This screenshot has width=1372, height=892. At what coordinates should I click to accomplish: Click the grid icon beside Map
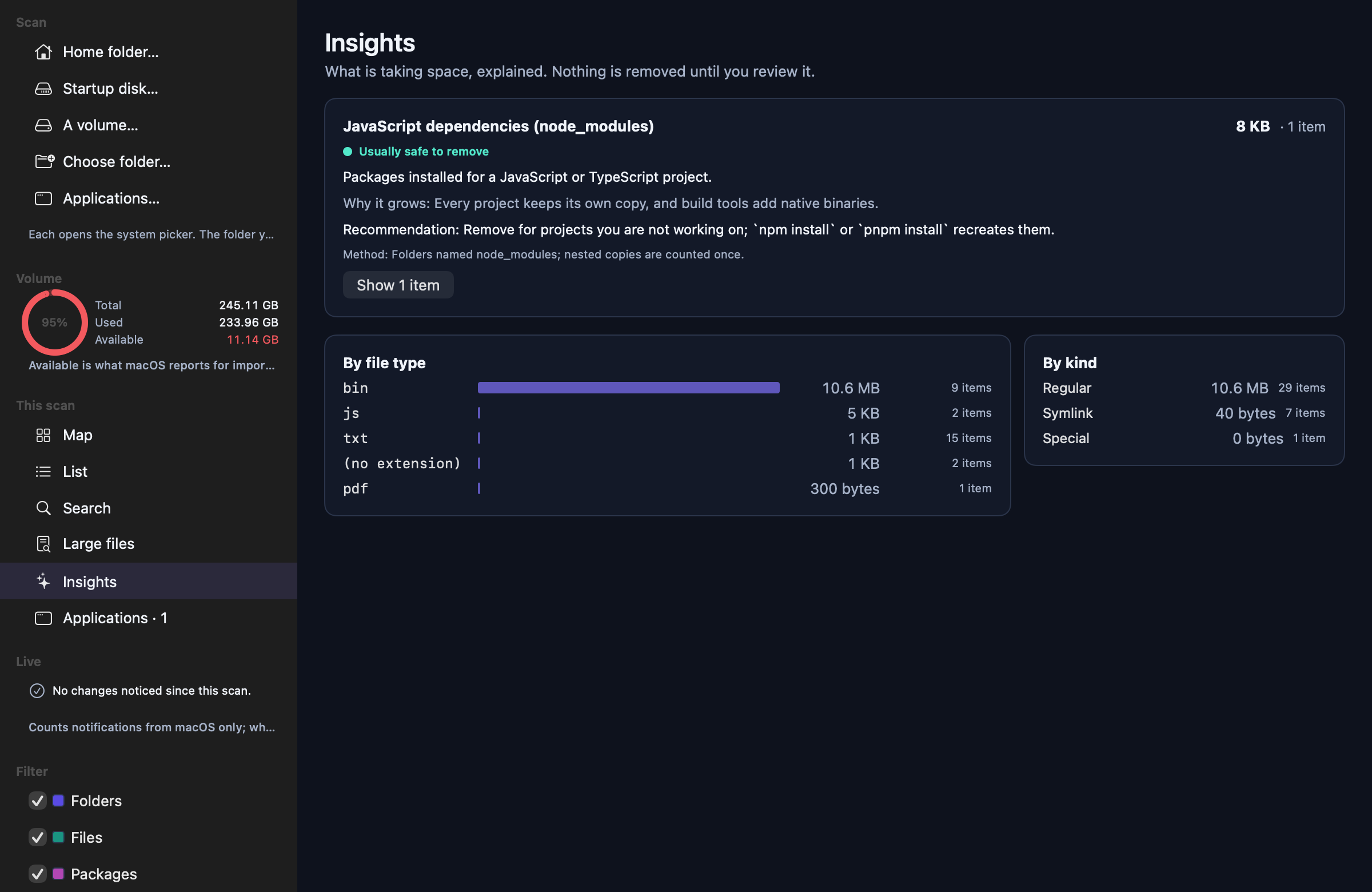point(43,435)
